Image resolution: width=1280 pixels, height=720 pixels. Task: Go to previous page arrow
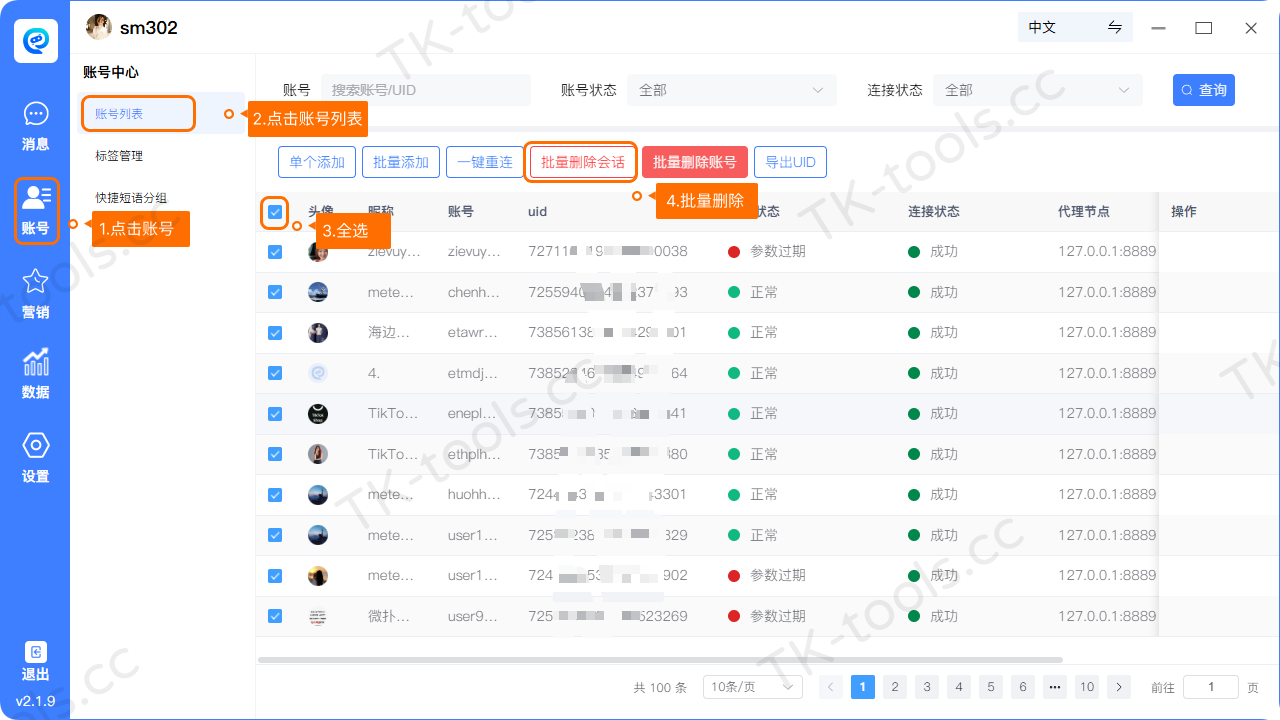(831, 687)
